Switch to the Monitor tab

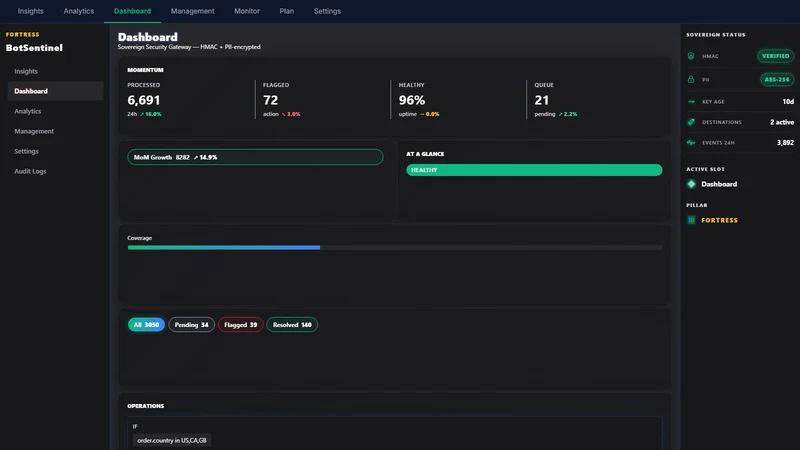pos(247,11)
